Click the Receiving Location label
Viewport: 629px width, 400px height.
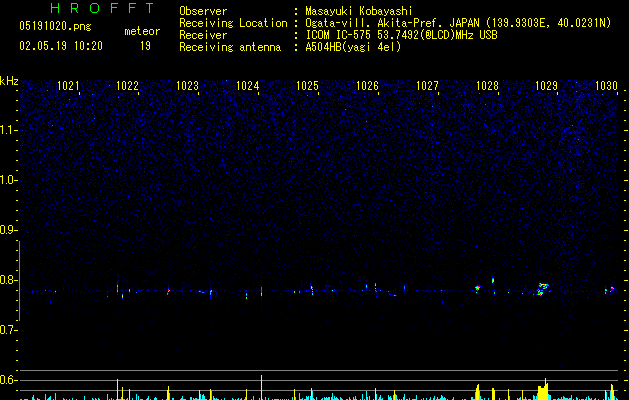click(x=233, y=23)
